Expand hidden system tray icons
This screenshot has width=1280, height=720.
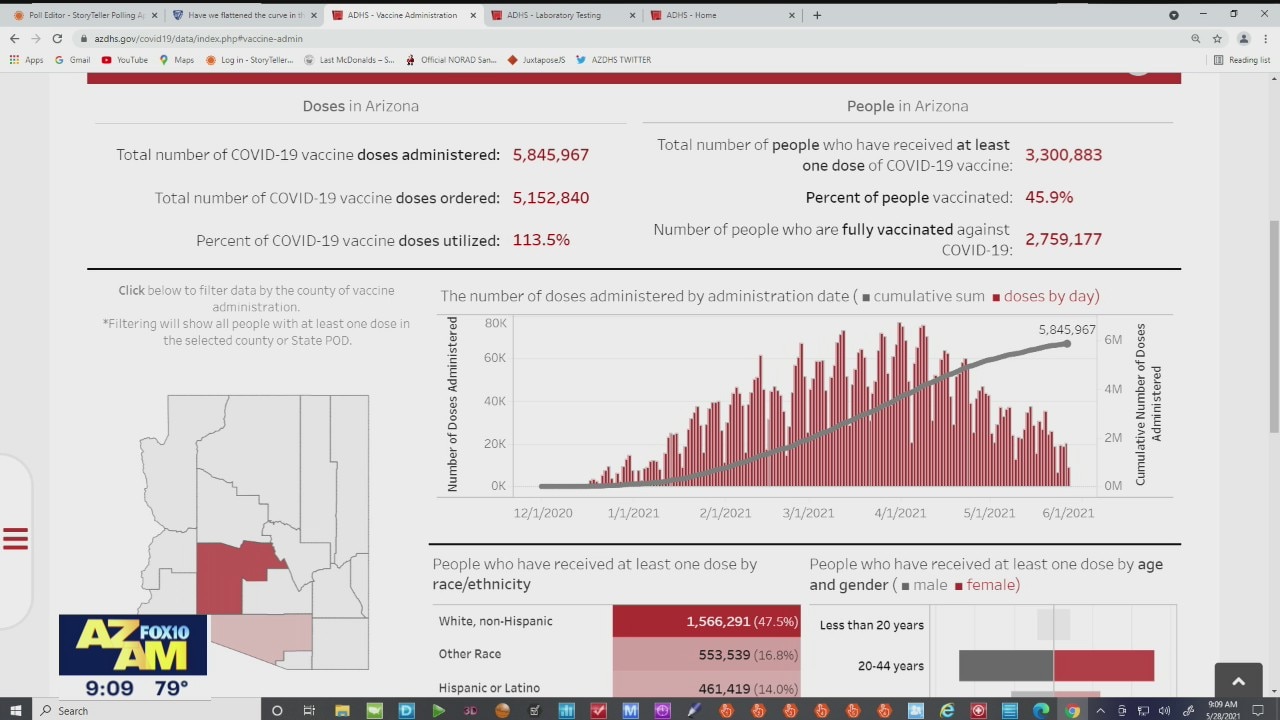coord(1100,711)
